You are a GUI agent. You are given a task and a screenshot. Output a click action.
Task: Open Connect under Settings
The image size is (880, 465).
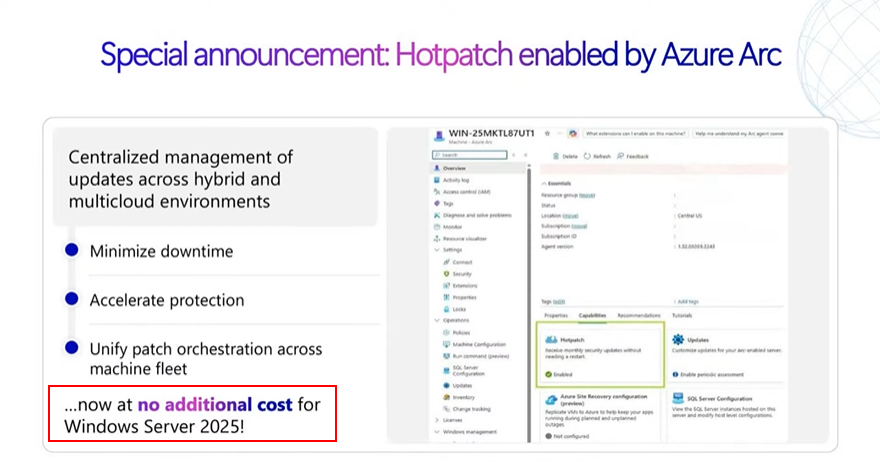coord(462,263)
